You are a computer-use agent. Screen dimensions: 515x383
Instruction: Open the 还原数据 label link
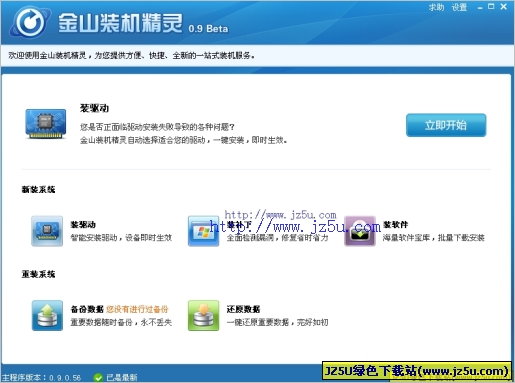[243, 309]
